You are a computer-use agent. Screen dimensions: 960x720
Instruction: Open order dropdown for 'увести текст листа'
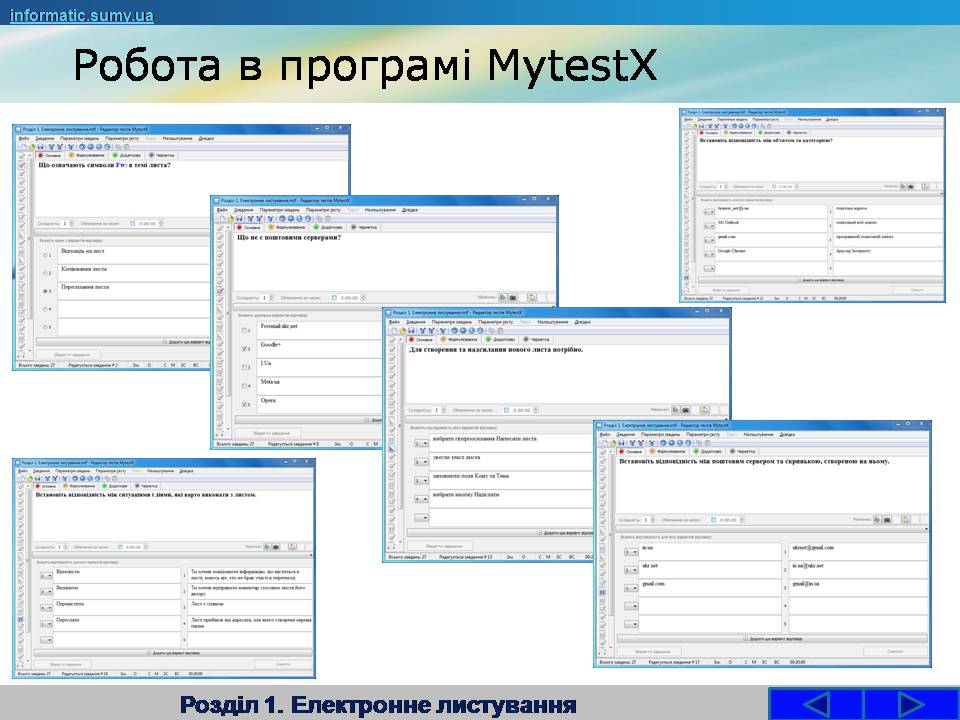pos(421,461)
